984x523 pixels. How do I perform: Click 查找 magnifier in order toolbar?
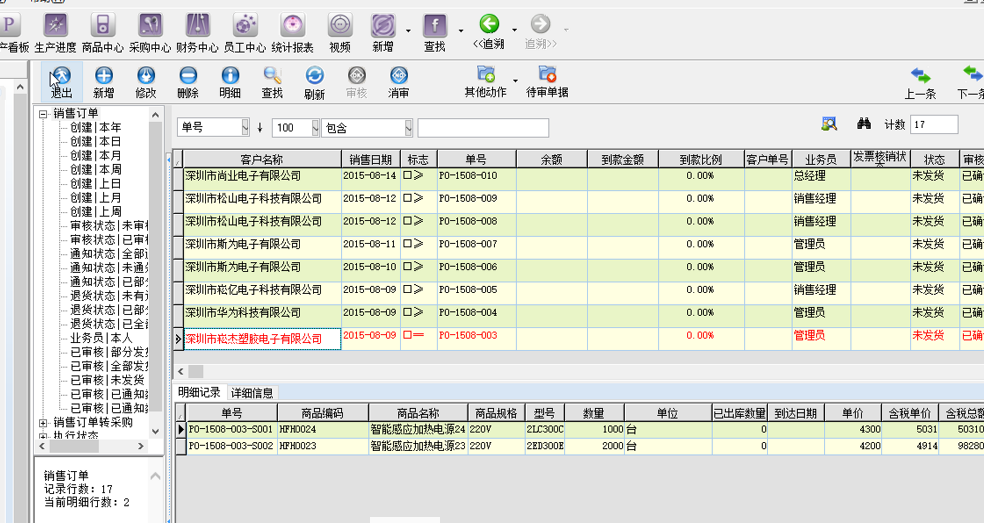point(272,83)
